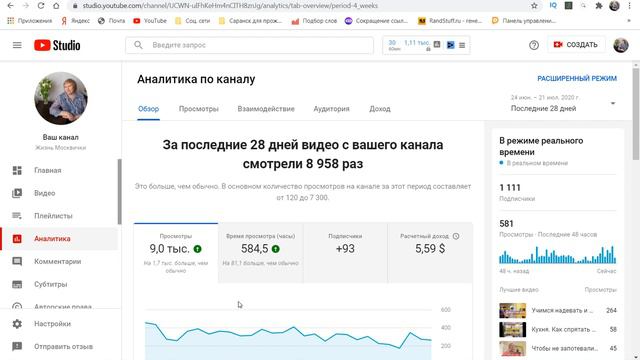Click green arrow next to 584,5
Viewport: 640px width, 360px height.
point(276,249)
